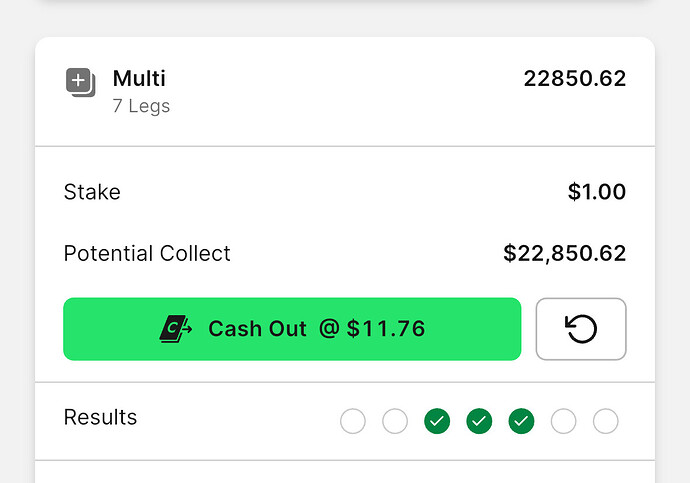
Task: Click the middle green checked result leg
Action: tap(479, 421)
